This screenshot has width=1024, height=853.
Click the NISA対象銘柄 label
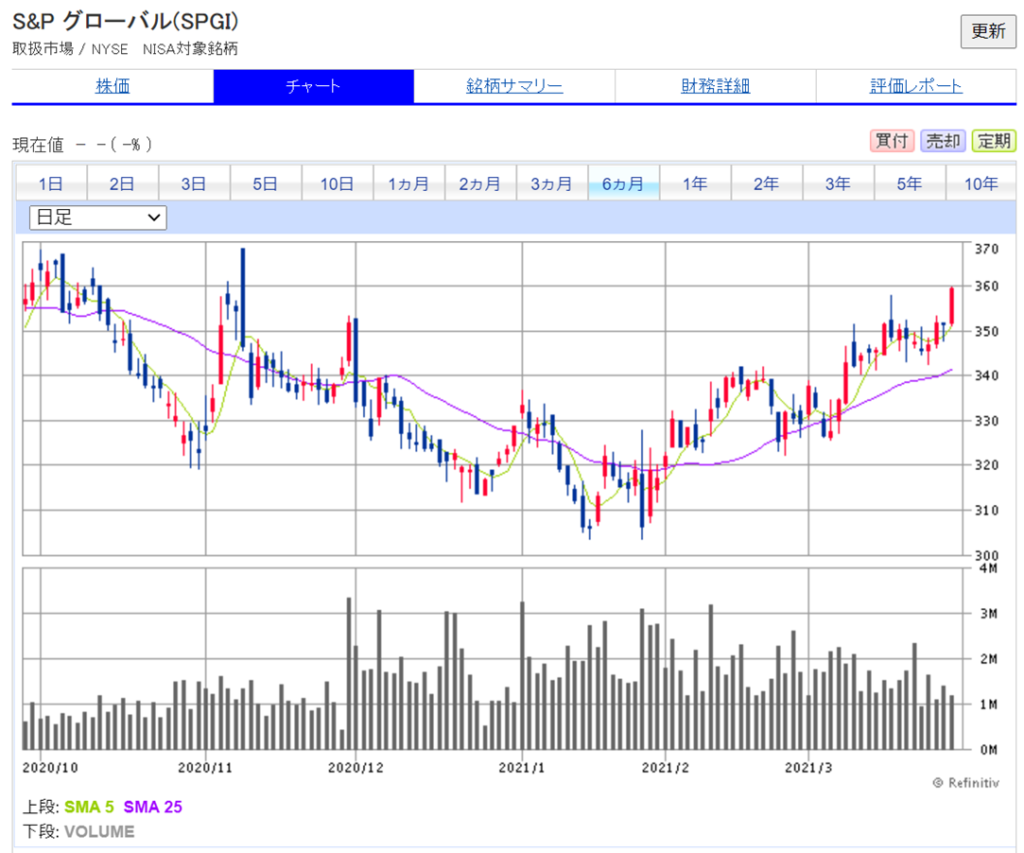click(190, 49)
